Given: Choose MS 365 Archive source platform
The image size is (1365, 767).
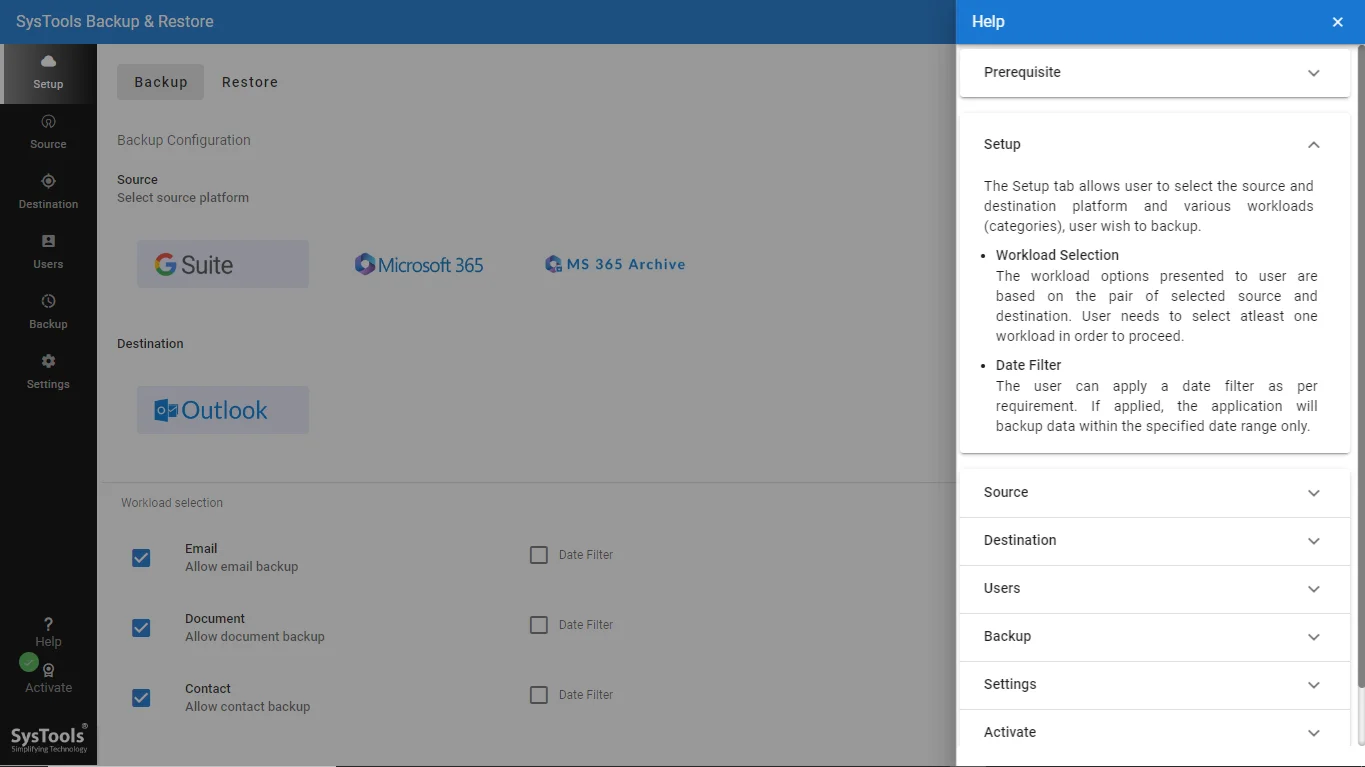Looking at the screenshot, I should pos(615,264).
